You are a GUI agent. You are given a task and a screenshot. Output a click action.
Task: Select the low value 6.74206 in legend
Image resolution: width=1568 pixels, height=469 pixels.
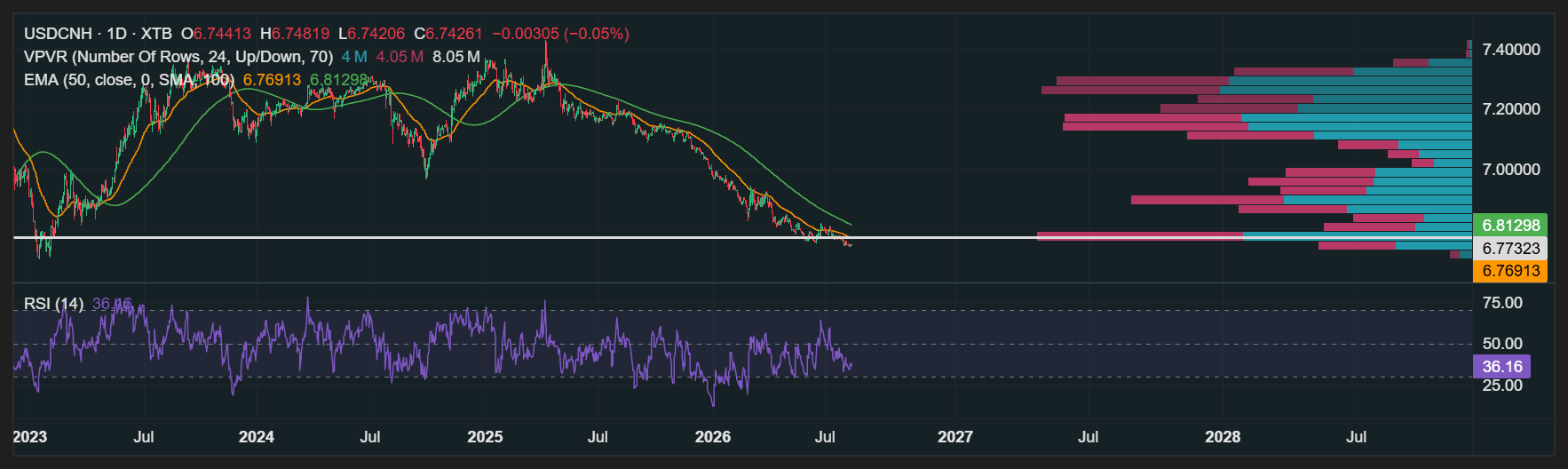coord(376,34)
